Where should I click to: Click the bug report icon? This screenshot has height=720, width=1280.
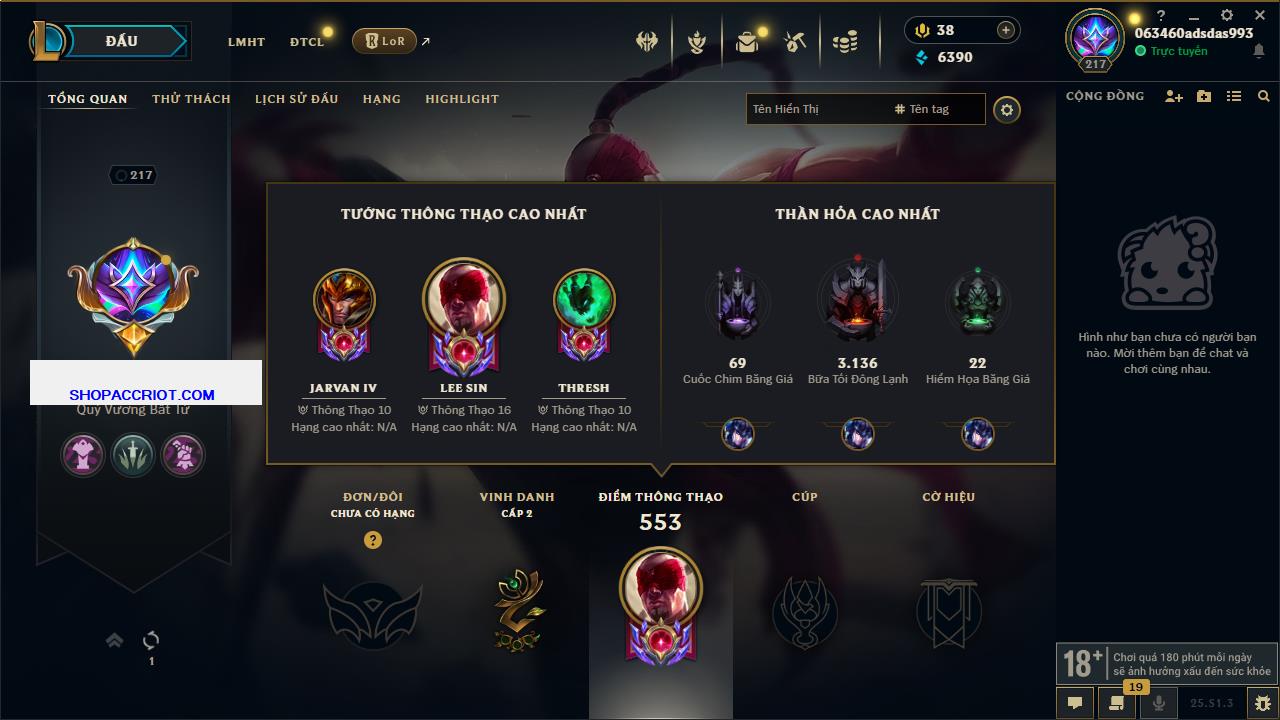click(x=1262, y=703)
